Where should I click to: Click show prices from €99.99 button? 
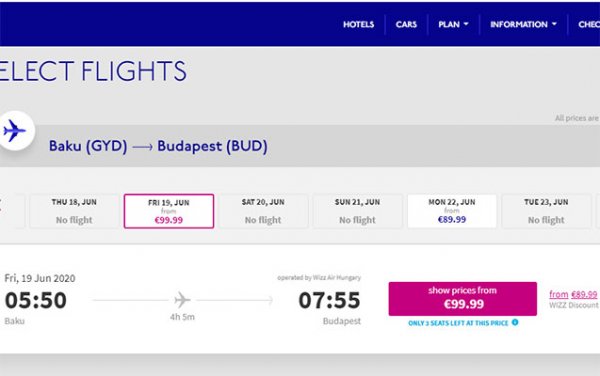(463, 299)
